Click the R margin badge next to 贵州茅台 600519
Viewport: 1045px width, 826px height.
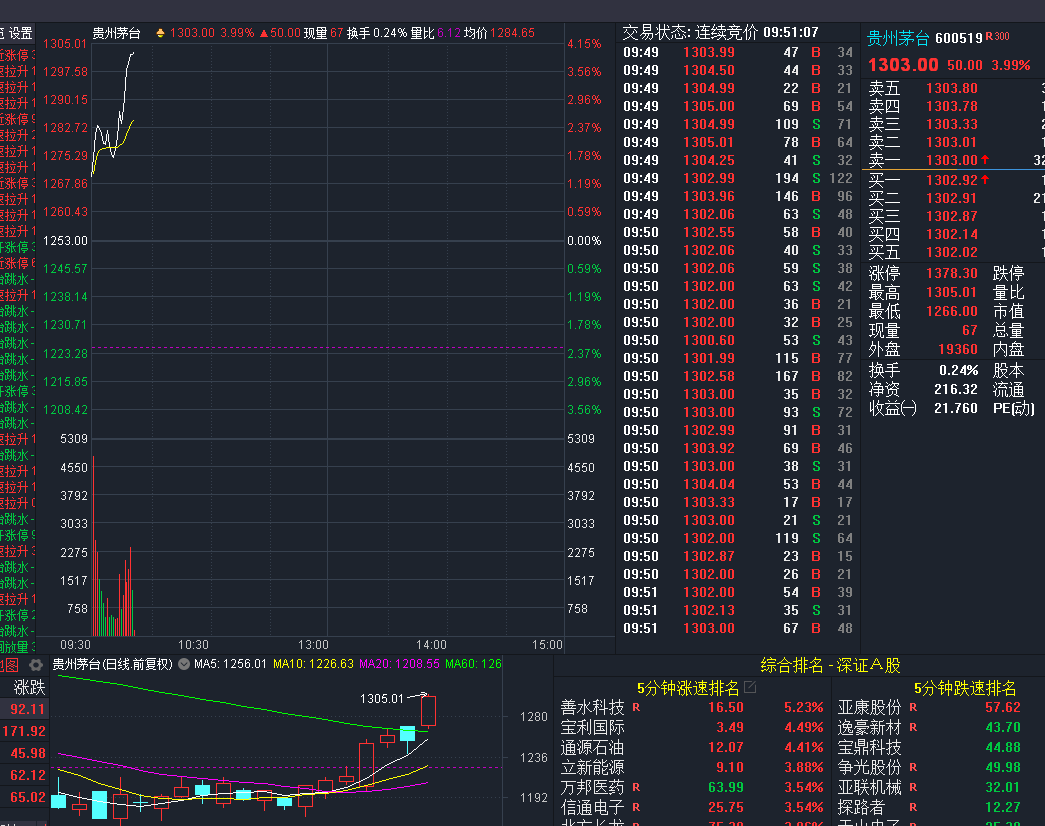[x=997, y=36]
